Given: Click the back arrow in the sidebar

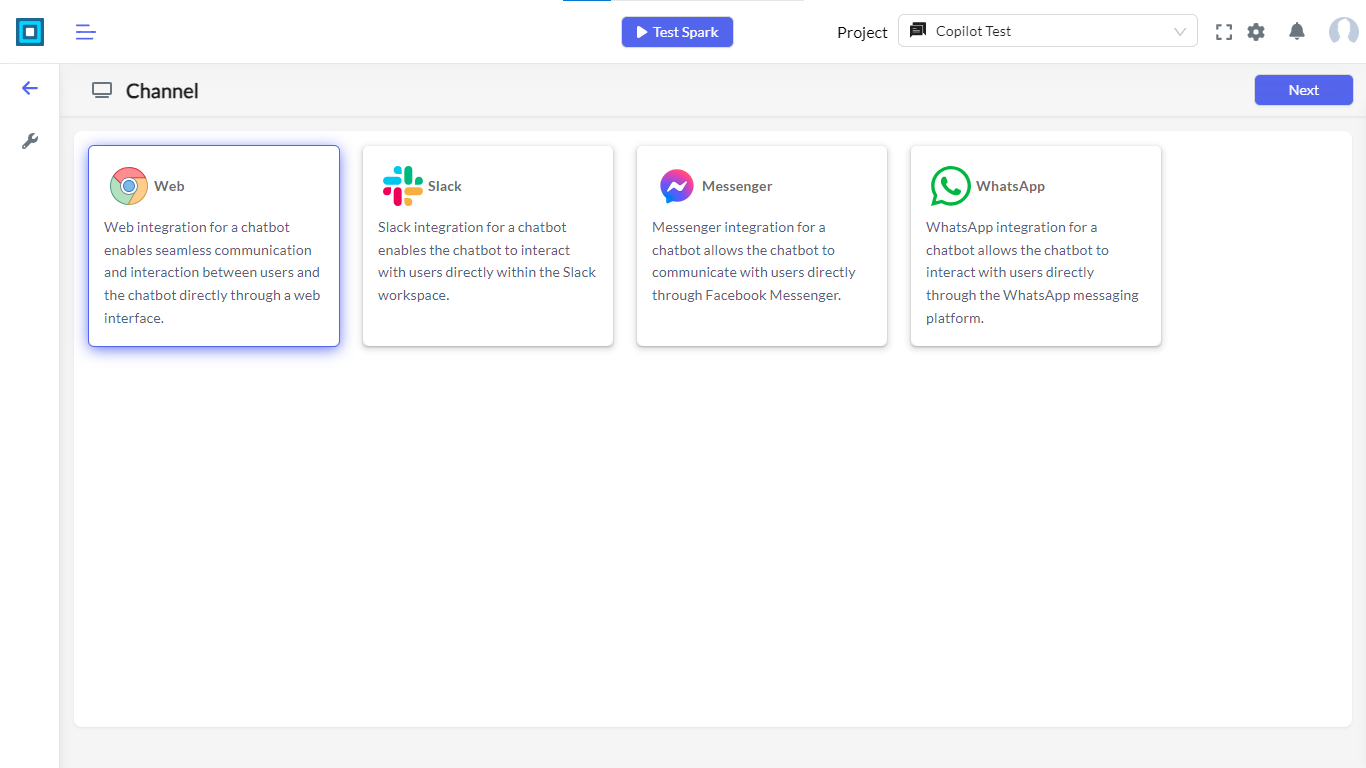Looking at the screenshot, I should click(x=30, y=88).
